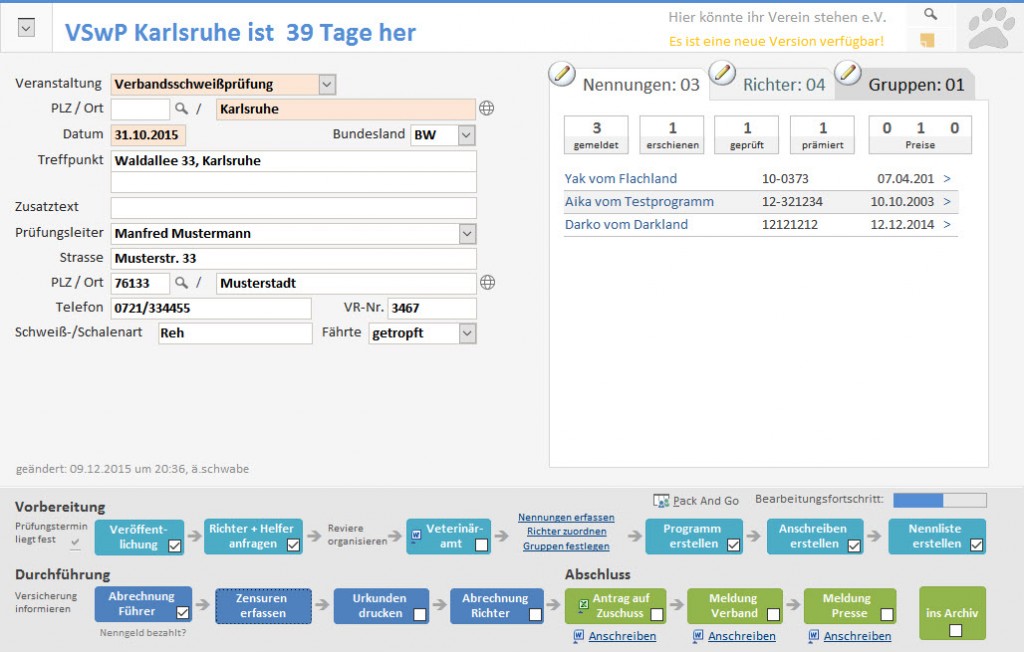The width and height of the screenshot is (1024, 652).
Task: Click the edit pencil next to Richter
Action: point(722,74)
